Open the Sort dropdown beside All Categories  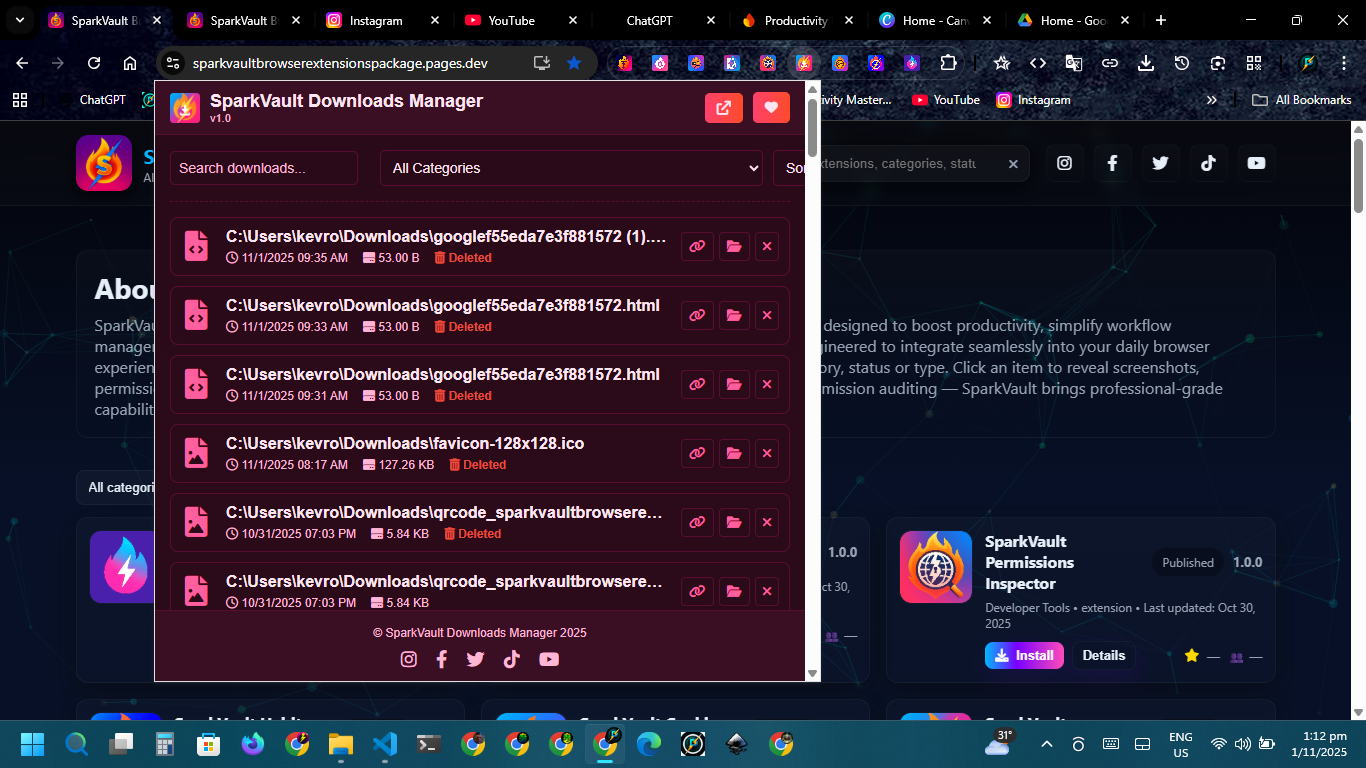(x=790, y=168)
